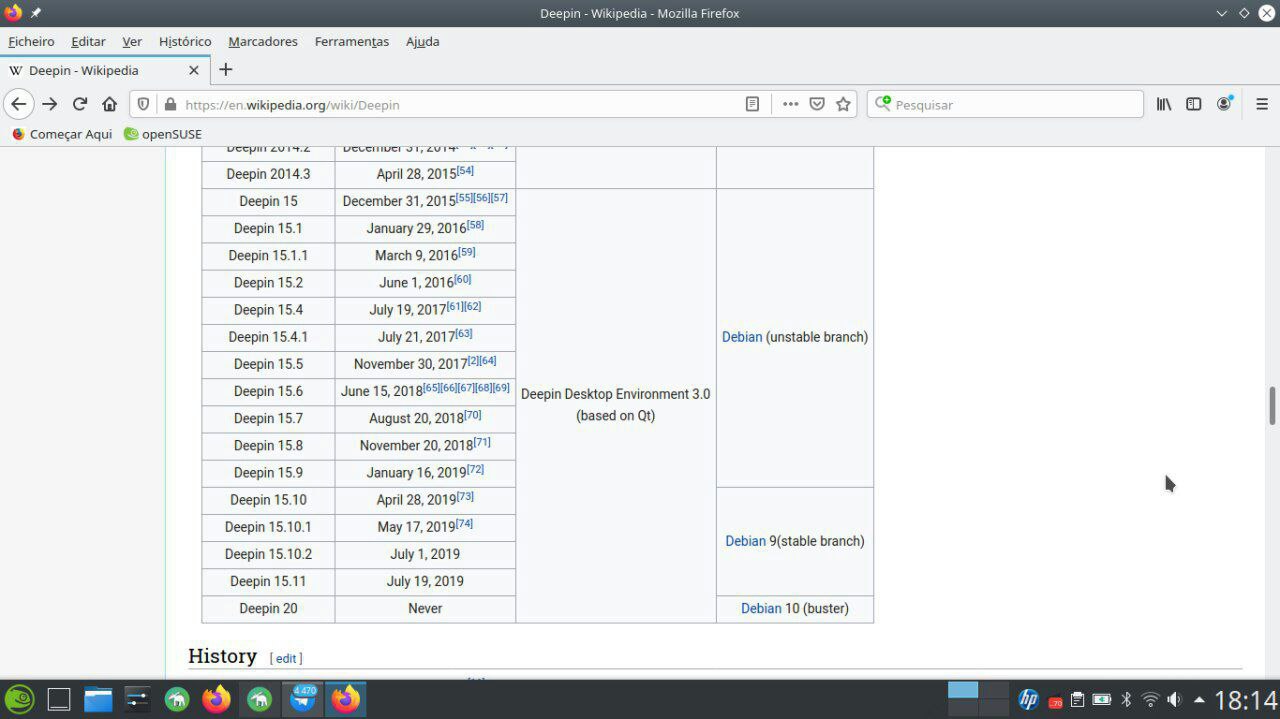
Task: Show the sidebars panel
Action: (1194, 104)
